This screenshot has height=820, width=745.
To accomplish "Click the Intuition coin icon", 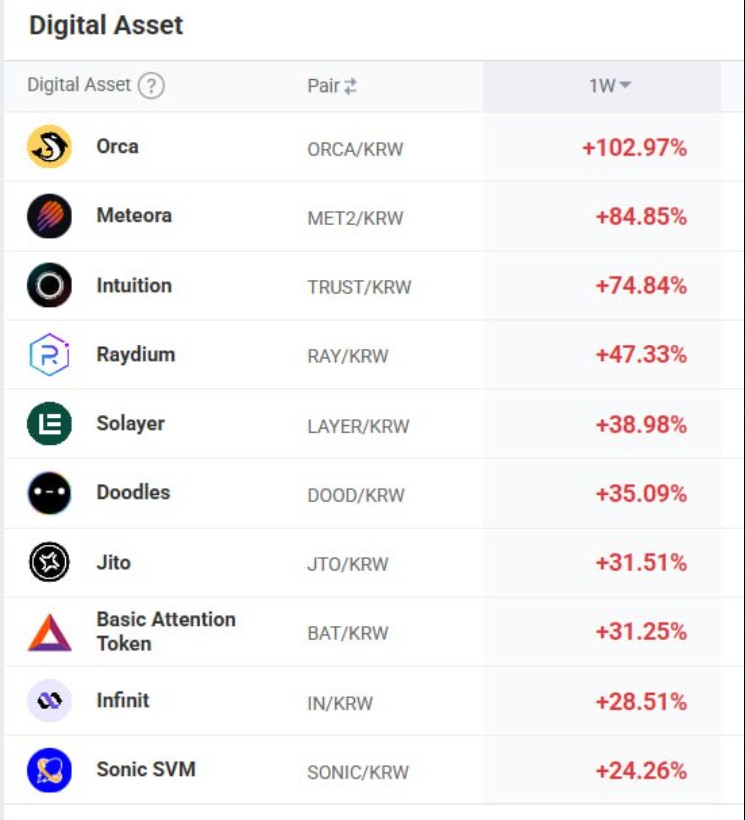I will point(49,286).
